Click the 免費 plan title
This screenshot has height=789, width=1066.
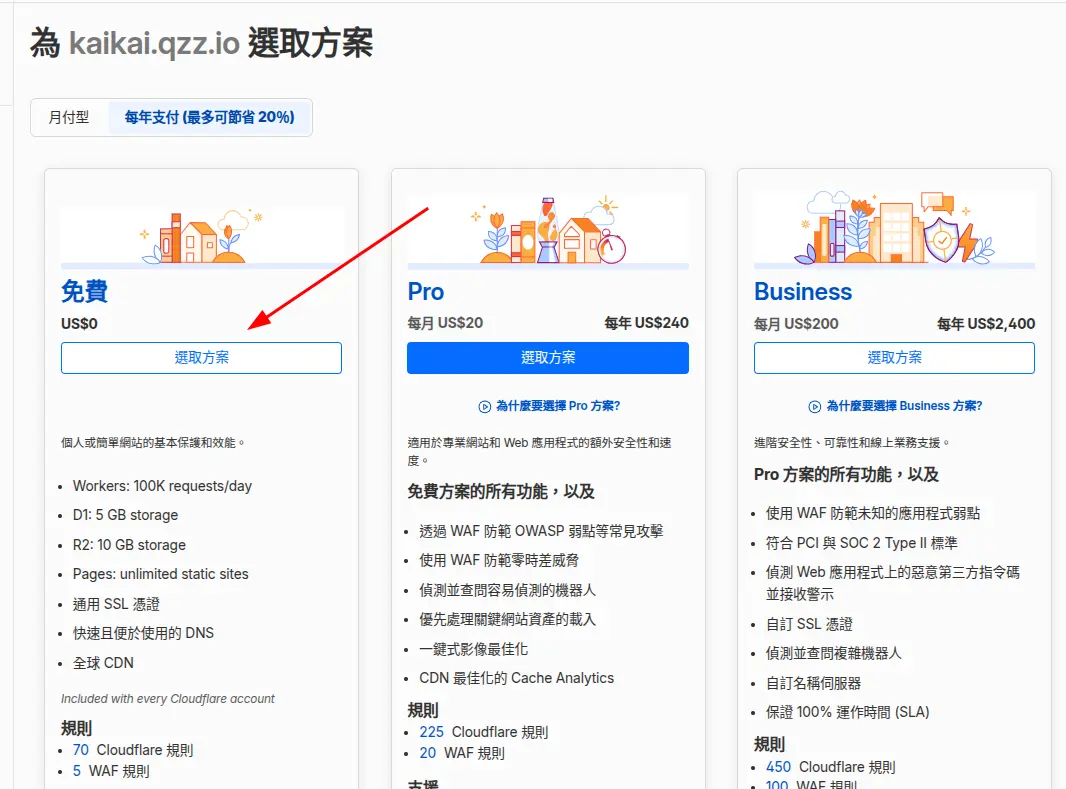pos(84,292)
